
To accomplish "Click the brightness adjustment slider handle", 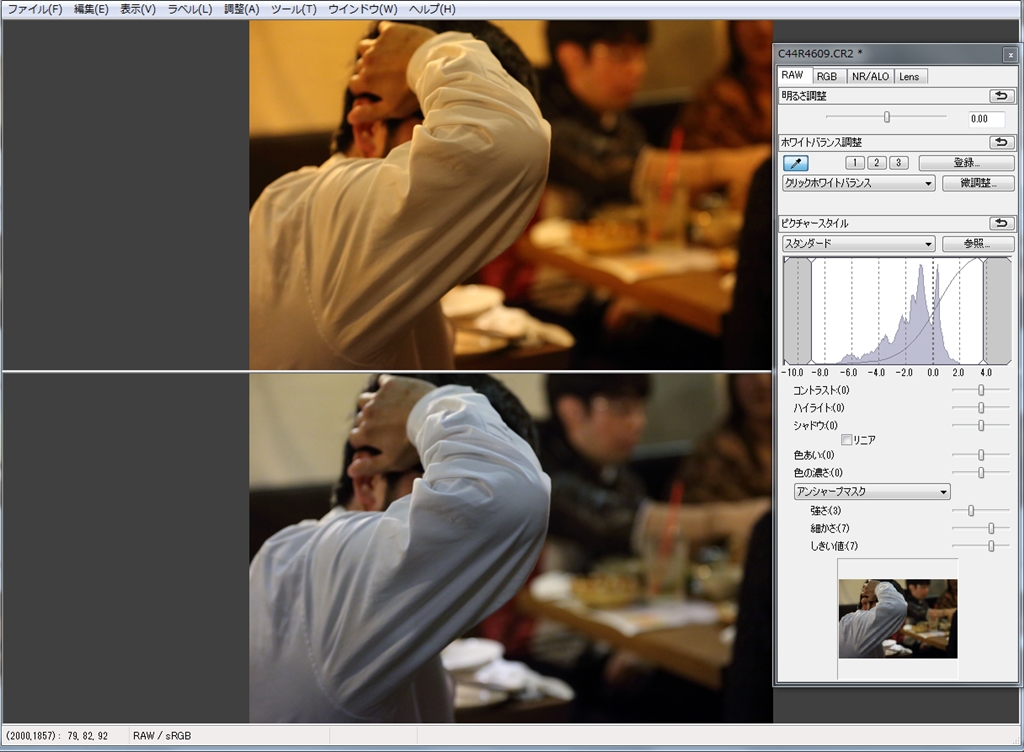I will point(887,117).
